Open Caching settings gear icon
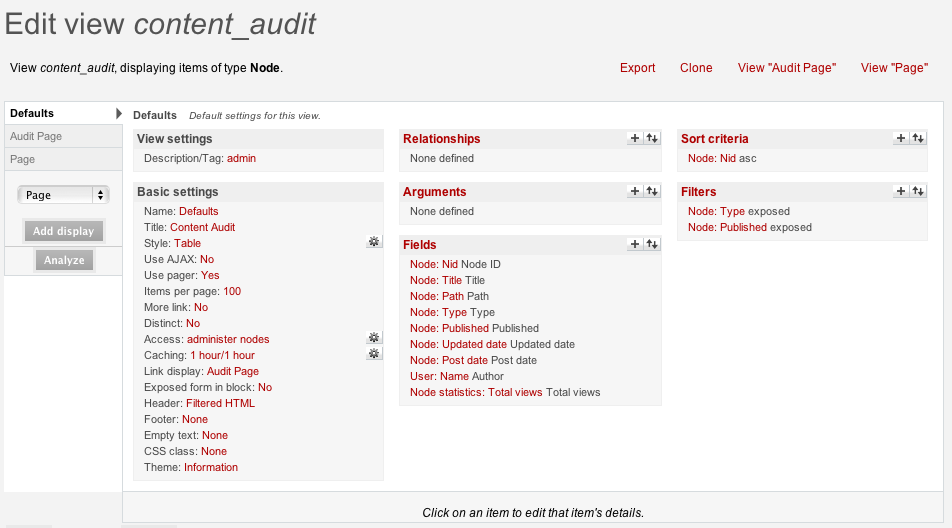This screenshot has width=952, height=528. coord(374,354)
